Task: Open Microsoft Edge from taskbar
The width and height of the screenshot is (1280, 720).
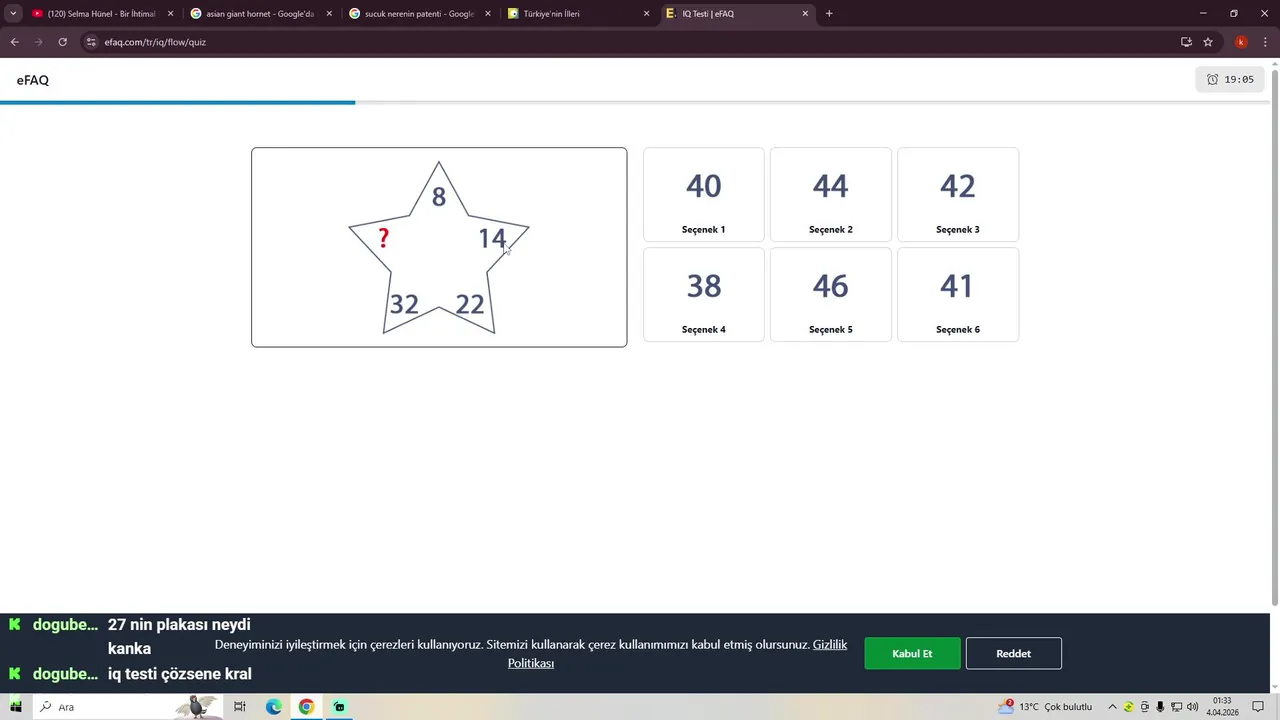Action: (273, 707)
